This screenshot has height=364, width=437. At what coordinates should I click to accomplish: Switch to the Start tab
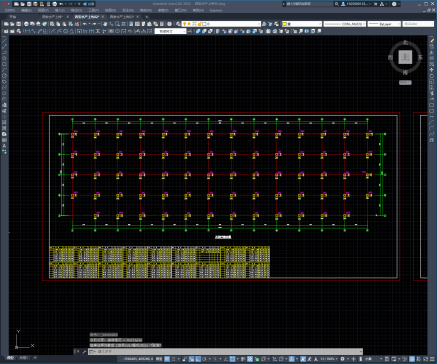[x=12, y=16]
